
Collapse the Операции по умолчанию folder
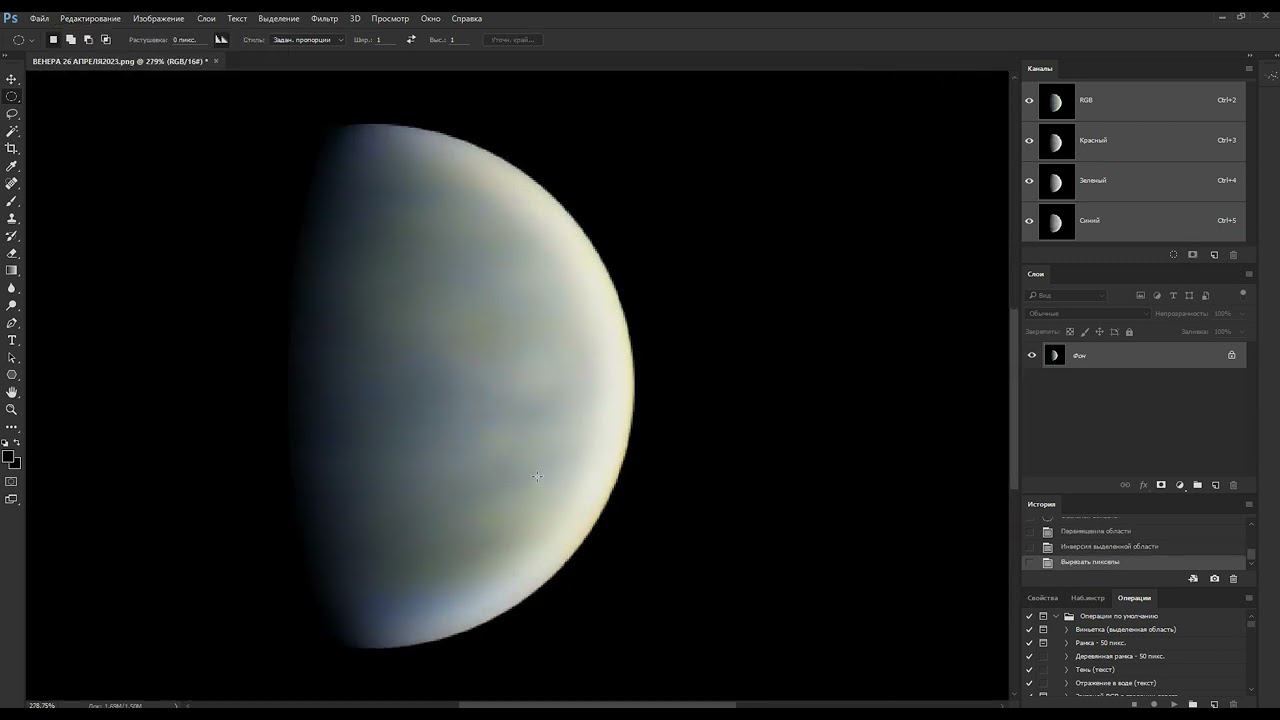1056,616
